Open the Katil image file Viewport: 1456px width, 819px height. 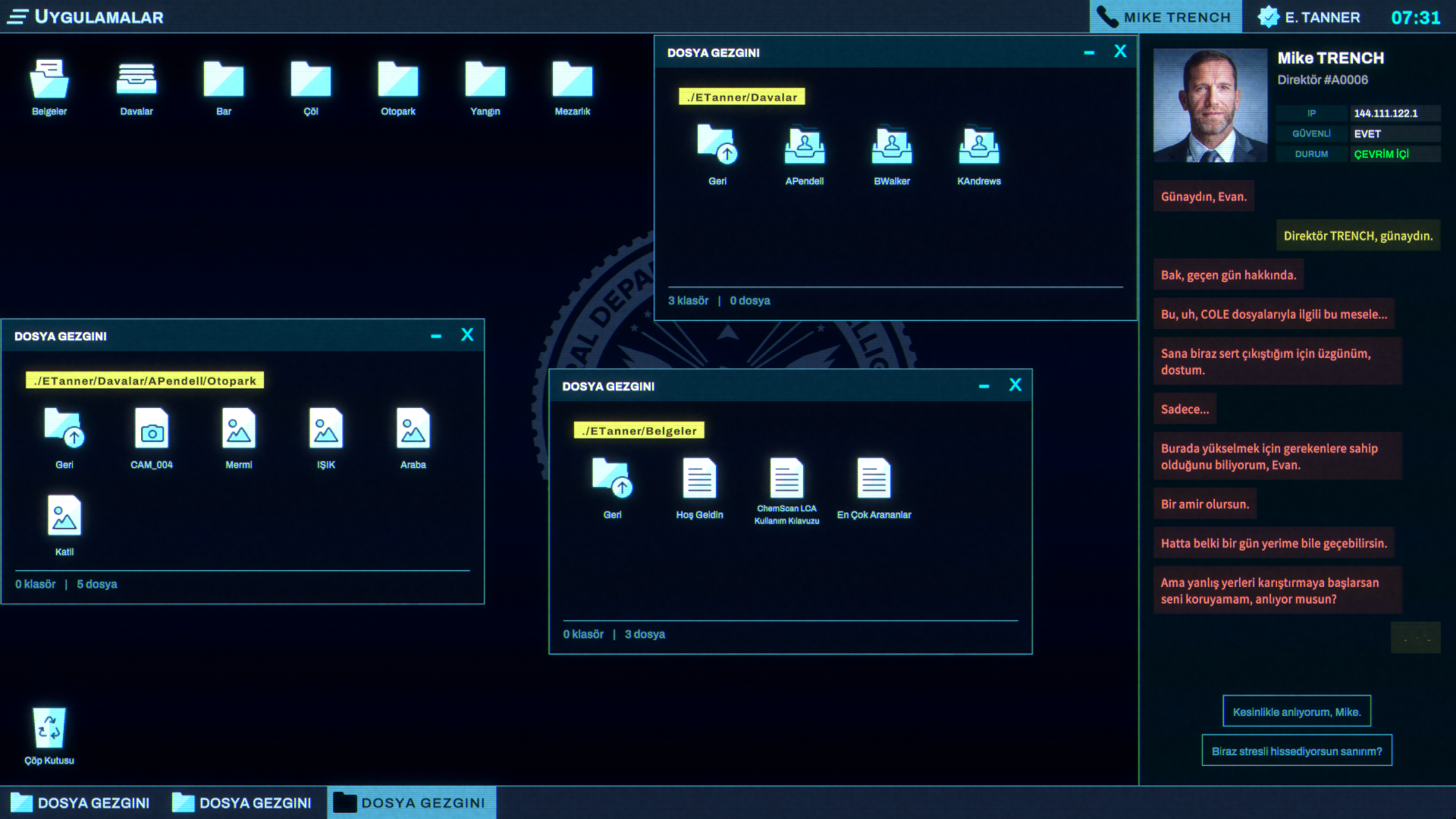click(64, 516)
